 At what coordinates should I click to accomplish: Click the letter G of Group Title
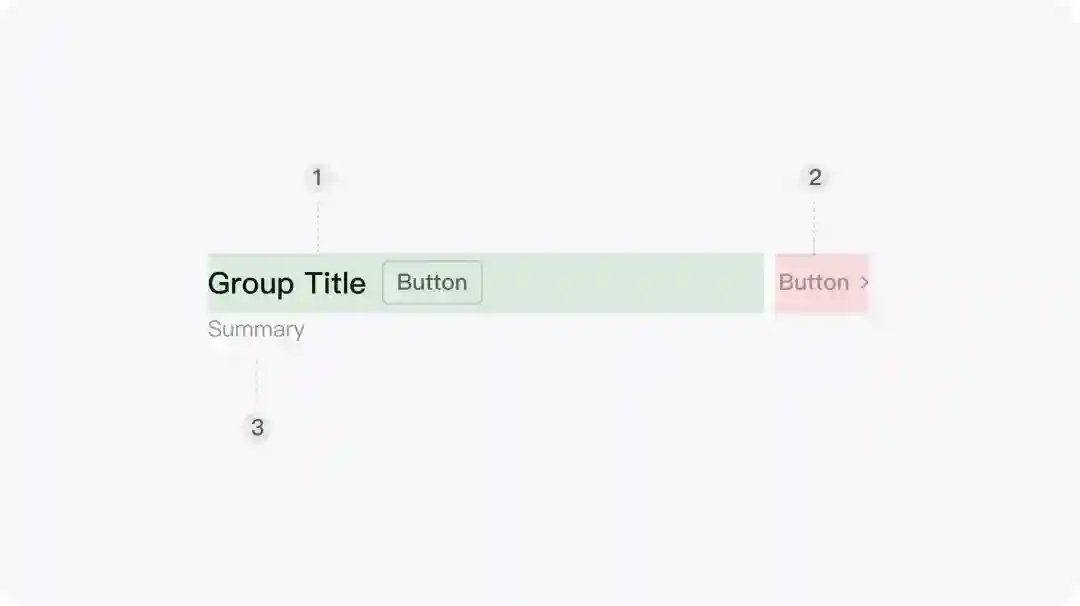pos(218,284)
